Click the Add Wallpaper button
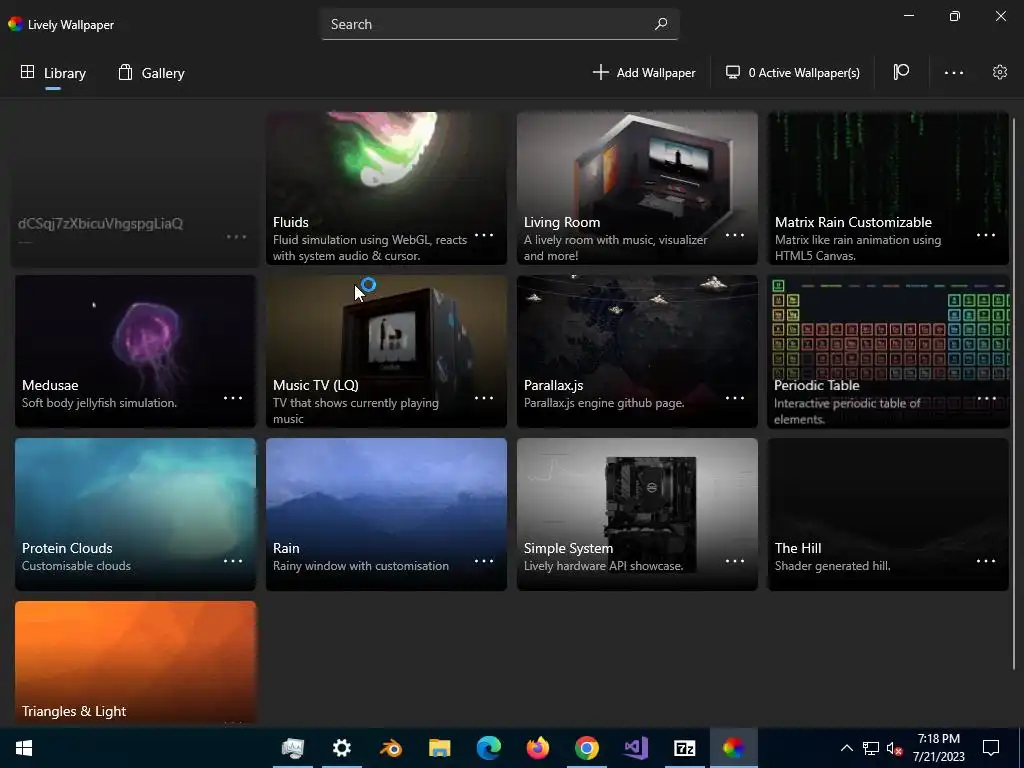Image resolution: width=1024 pixels, height=768 pixels. (x=644, y=72)
